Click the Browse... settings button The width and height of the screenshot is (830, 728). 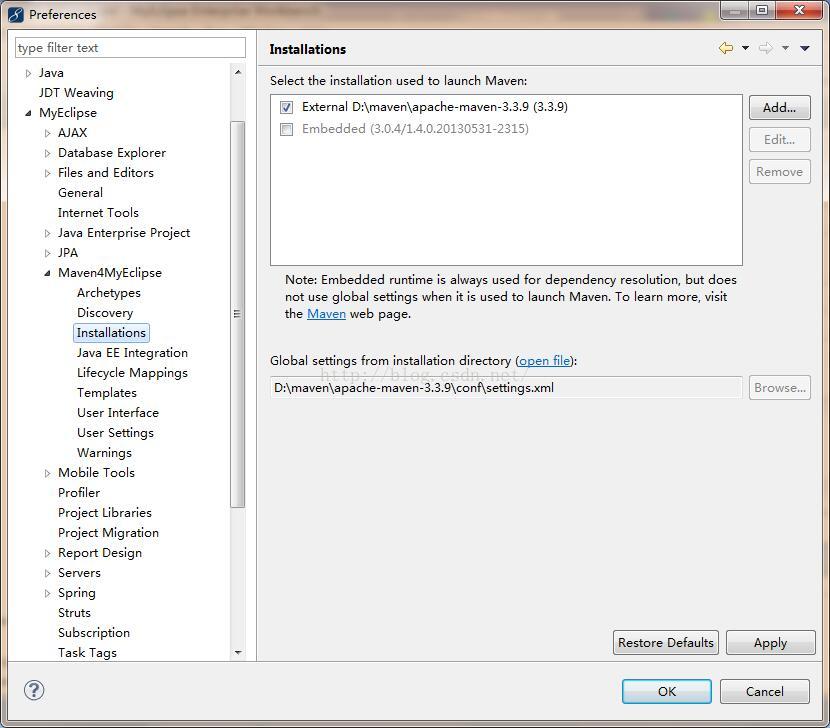pos(779,388)
